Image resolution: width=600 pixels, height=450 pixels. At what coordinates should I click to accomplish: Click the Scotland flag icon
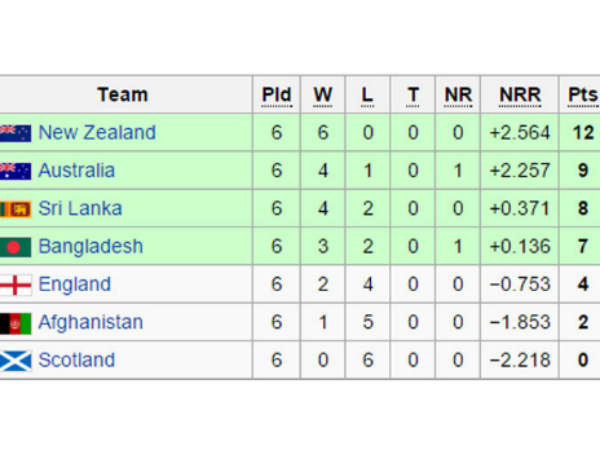click(x=16, y=361)
